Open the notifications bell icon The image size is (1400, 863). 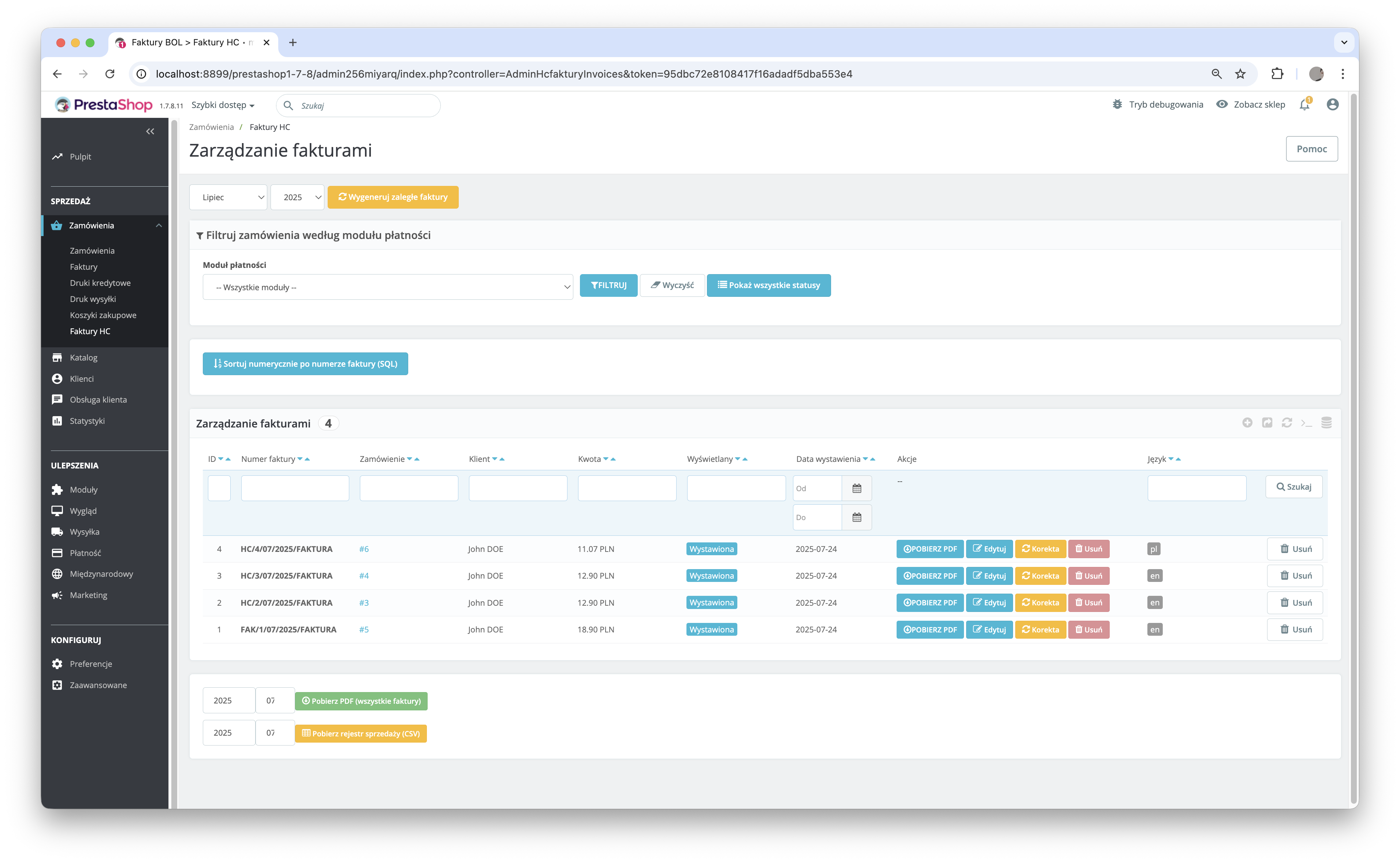point(1305,104)
